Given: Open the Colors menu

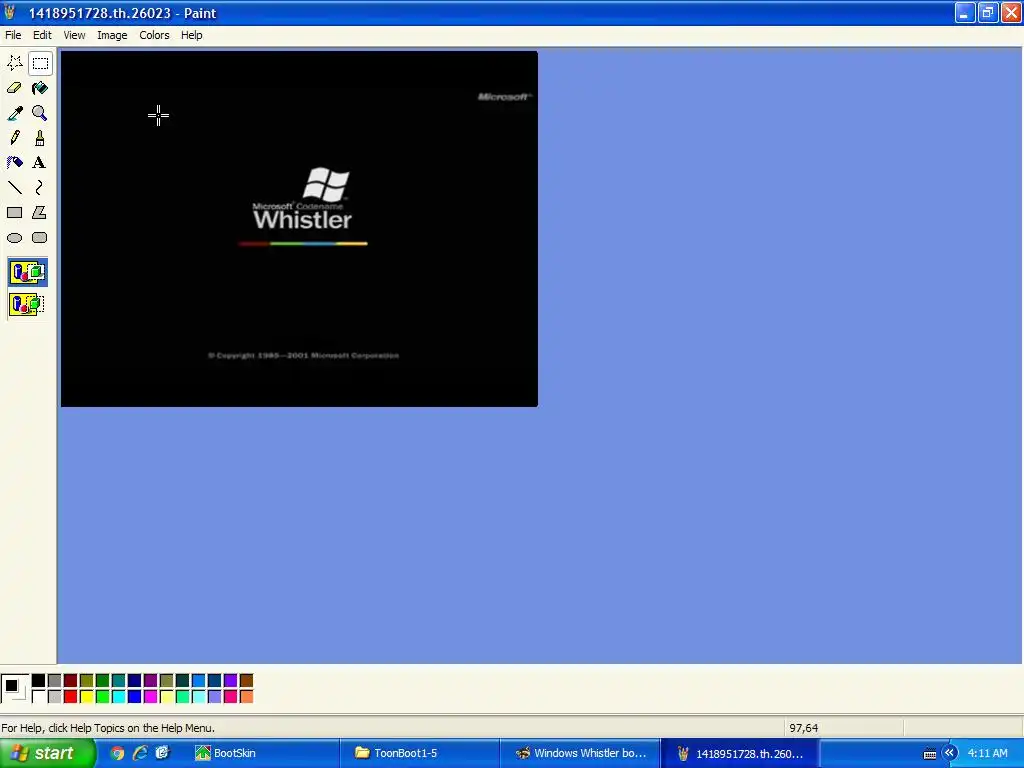Looking at the screenshot, I should [154, 35].
